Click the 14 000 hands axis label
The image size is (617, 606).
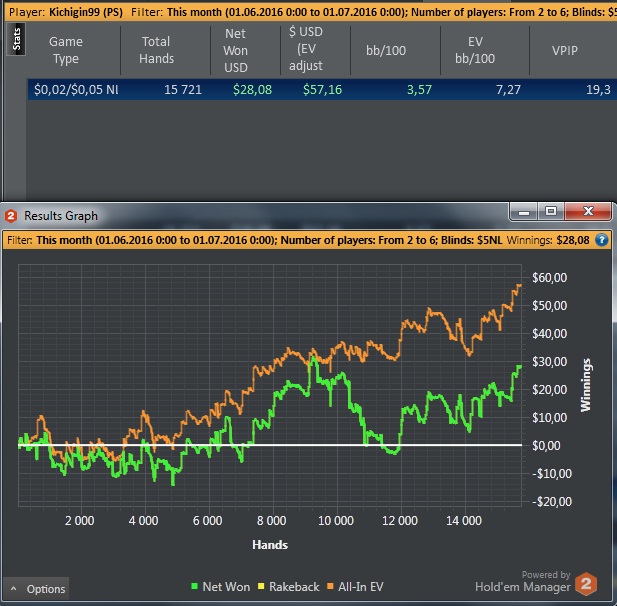click(464, 521)
